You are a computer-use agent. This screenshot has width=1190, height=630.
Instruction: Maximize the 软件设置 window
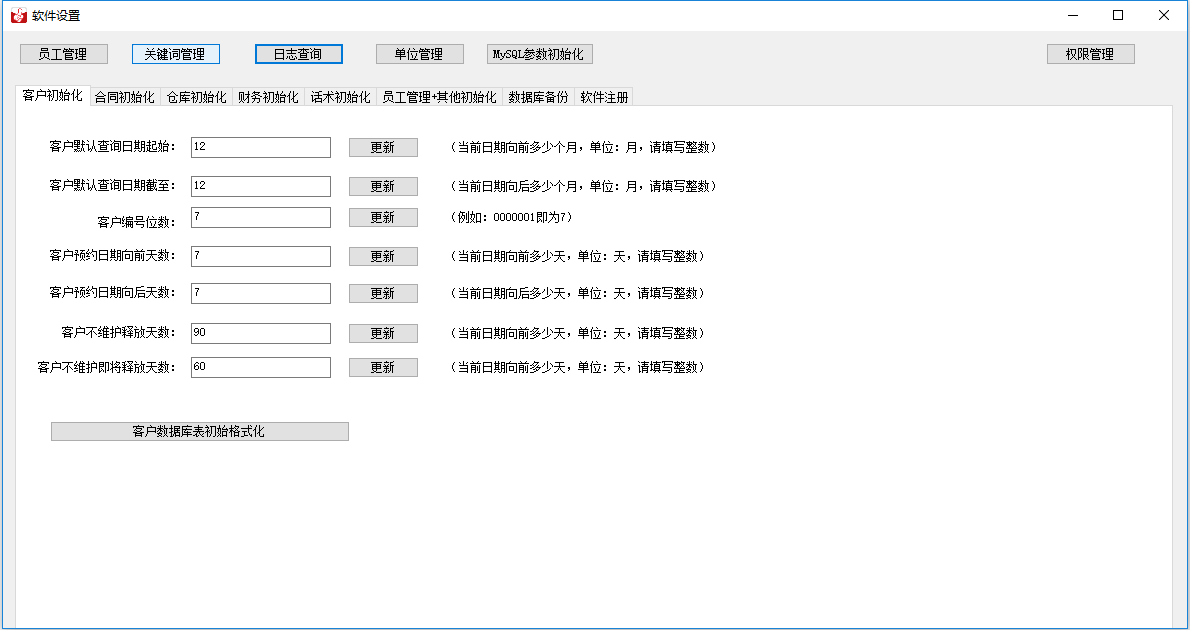tap(1118, 15)
